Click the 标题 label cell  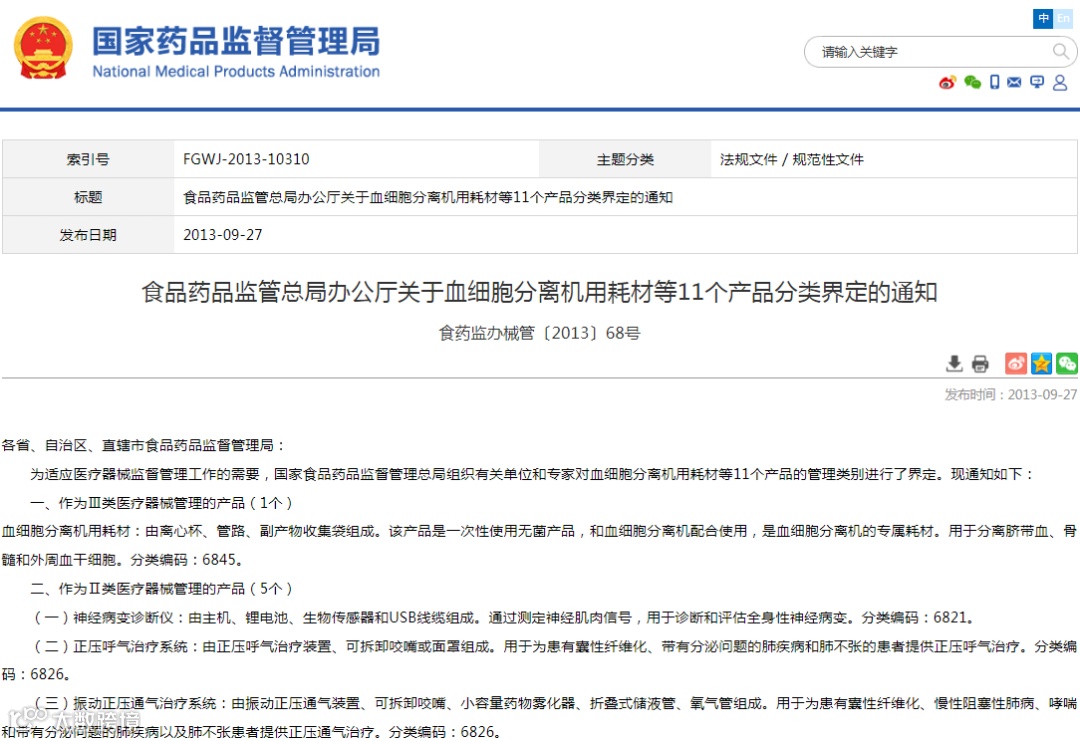click(x=88, y=197)
